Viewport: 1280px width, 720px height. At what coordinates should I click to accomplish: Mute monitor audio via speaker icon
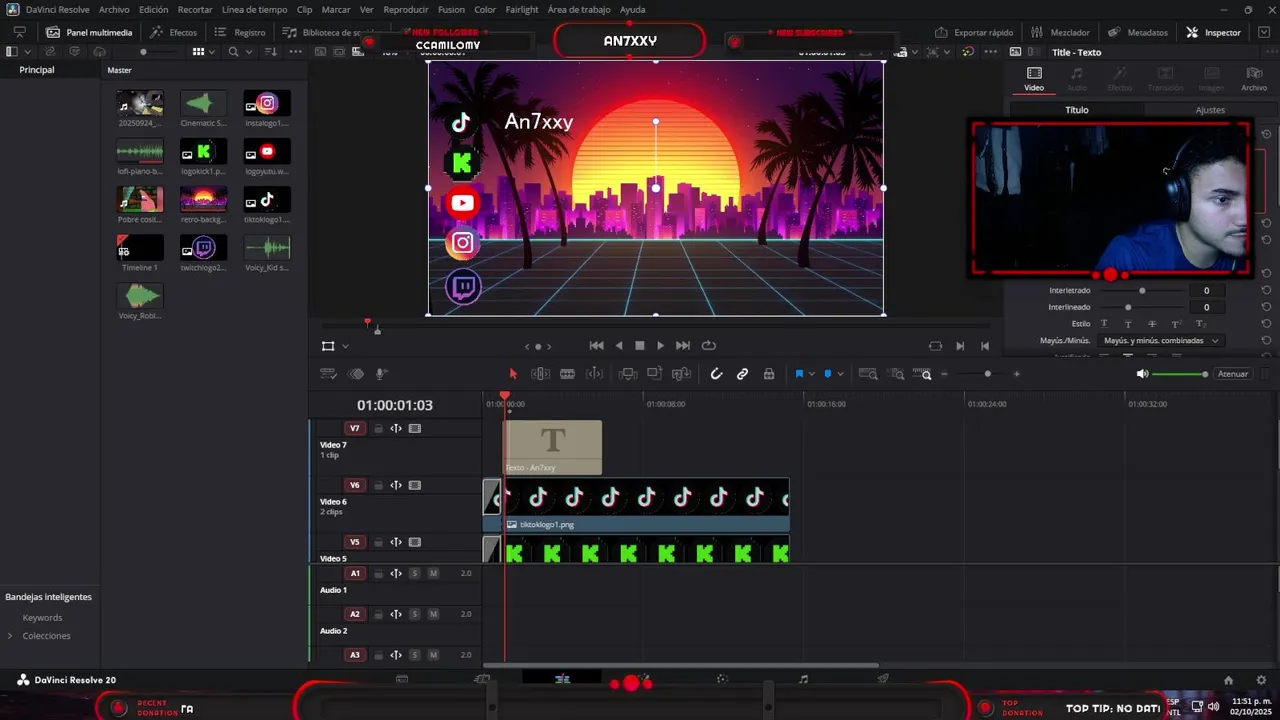pos(1142,374)
